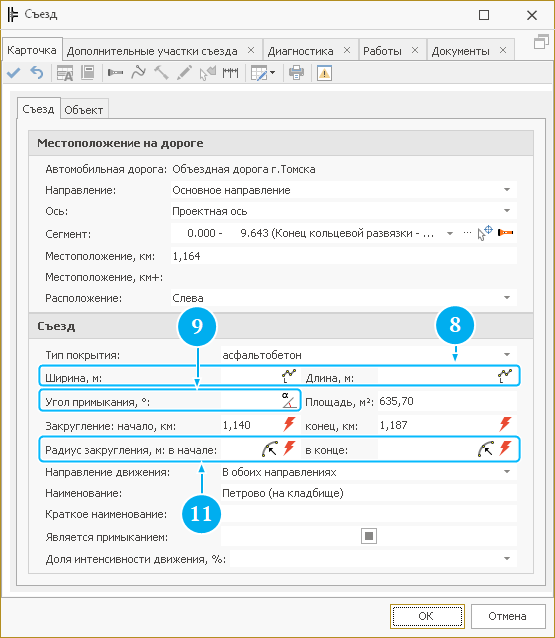This screenshot has width=555, height=638.
Task: Select the Съезд inner tab
Action: pyautogui.click(x=38, y=109)
